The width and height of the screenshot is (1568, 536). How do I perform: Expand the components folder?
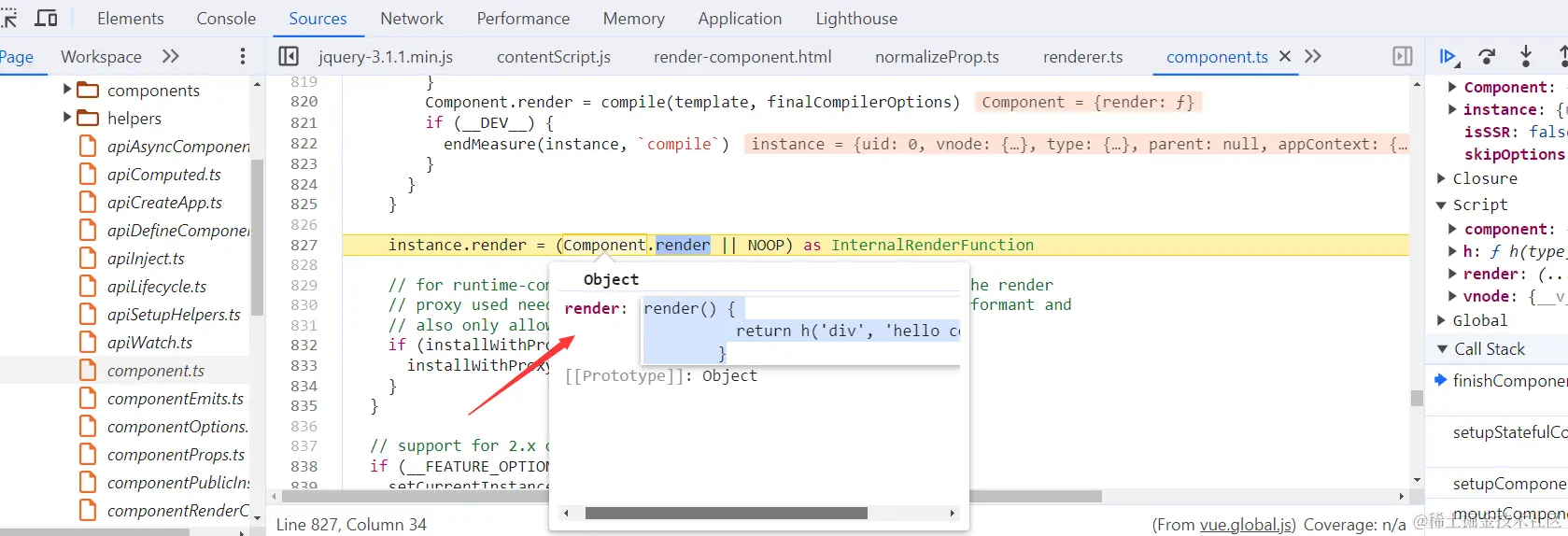[67, 90]
